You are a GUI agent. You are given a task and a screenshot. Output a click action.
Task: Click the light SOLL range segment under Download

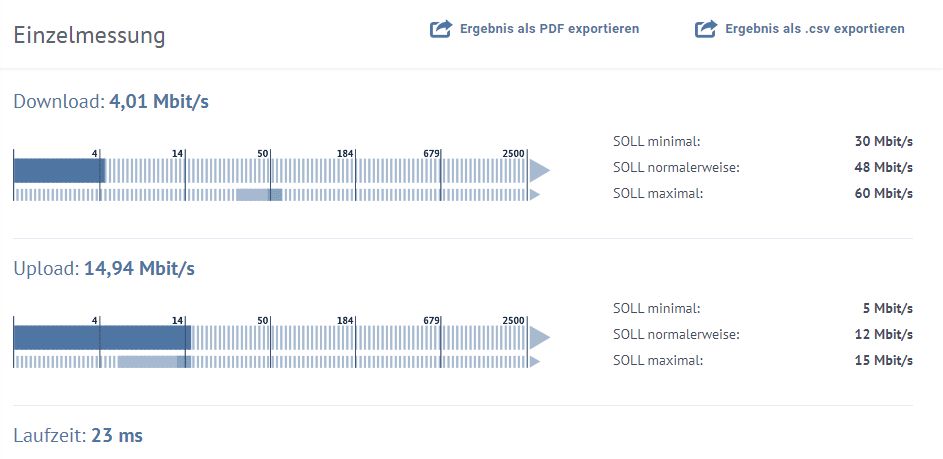[259, 194]
